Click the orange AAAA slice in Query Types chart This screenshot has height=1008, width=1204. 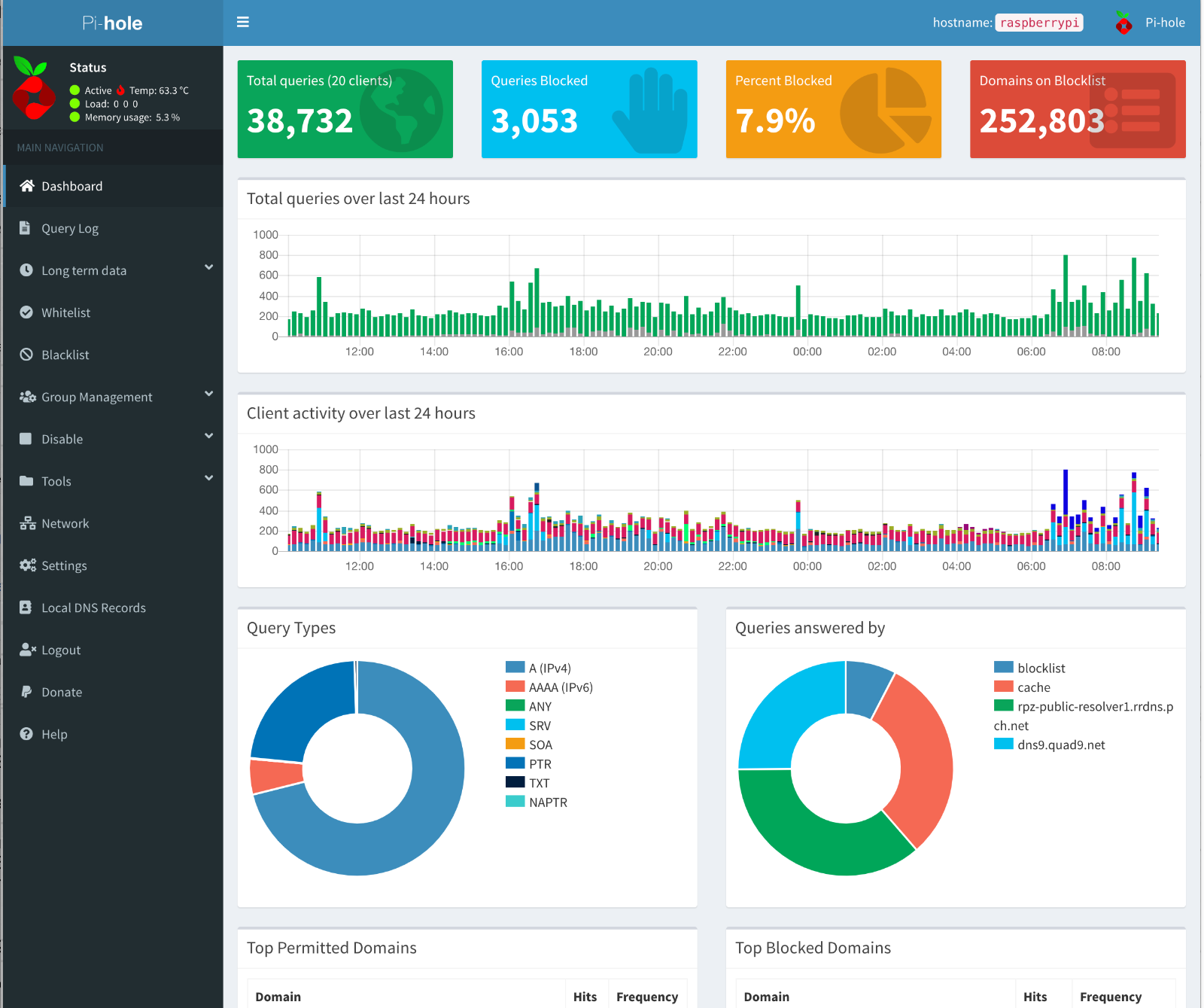coord(275,776)
